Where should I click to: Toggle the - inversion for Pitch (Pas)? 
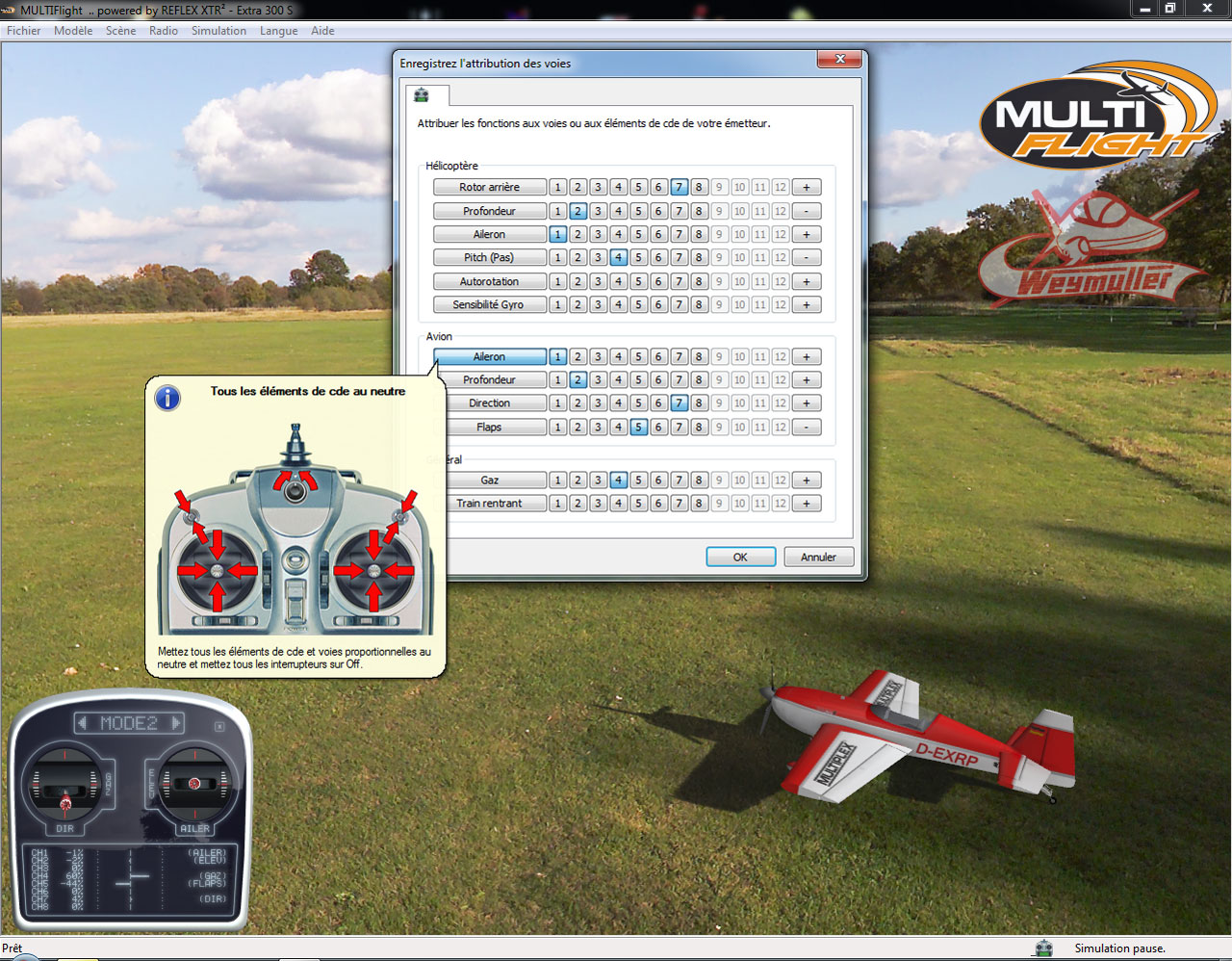[807, 257]
